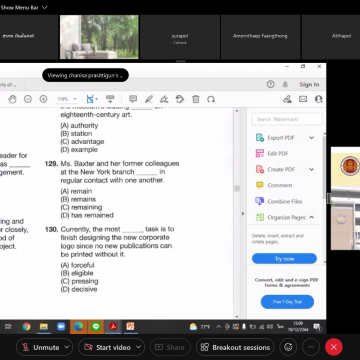360x360 pixels.
Task: Click the Share button
Action: (x=170, y=347)
